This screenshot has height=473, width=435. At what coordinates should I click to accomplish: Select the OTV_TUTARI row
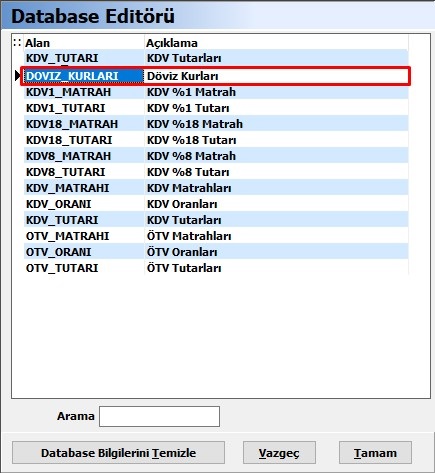click(x=216, y=268)
